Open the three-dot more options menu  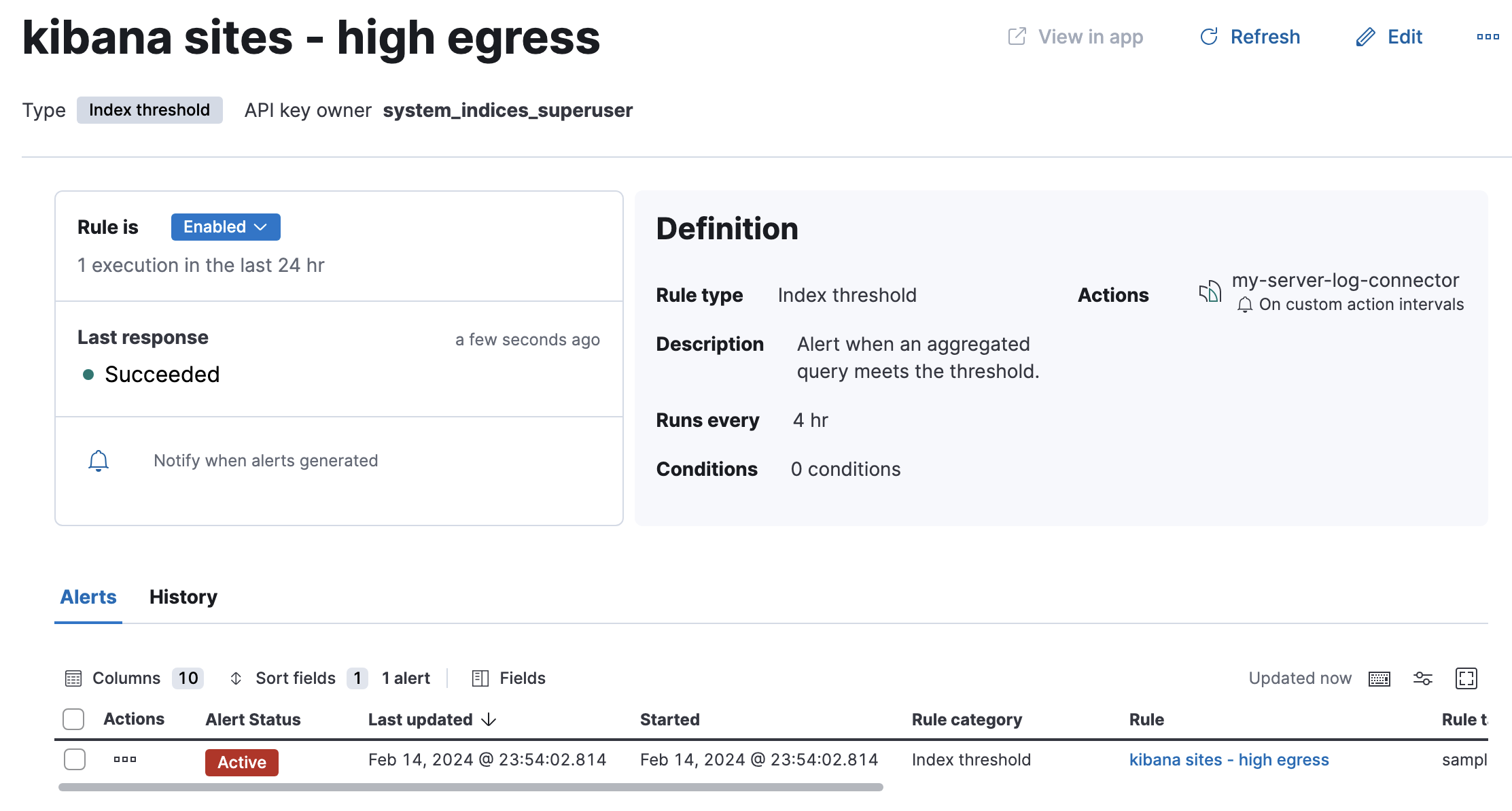pyautogui.click(x=1488, y=37)
